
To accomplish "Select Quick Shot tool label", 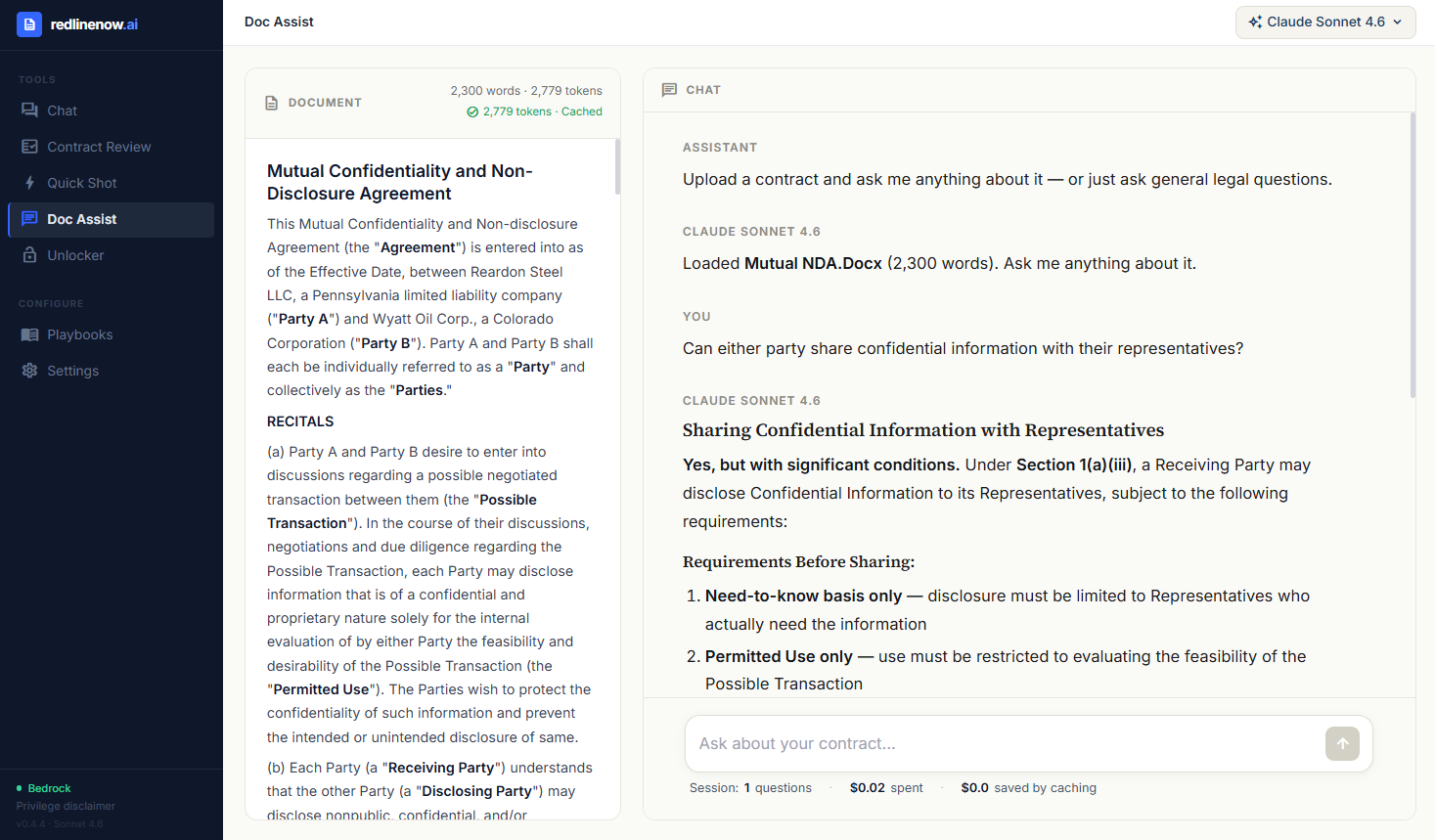I will [x=82, y=183].
